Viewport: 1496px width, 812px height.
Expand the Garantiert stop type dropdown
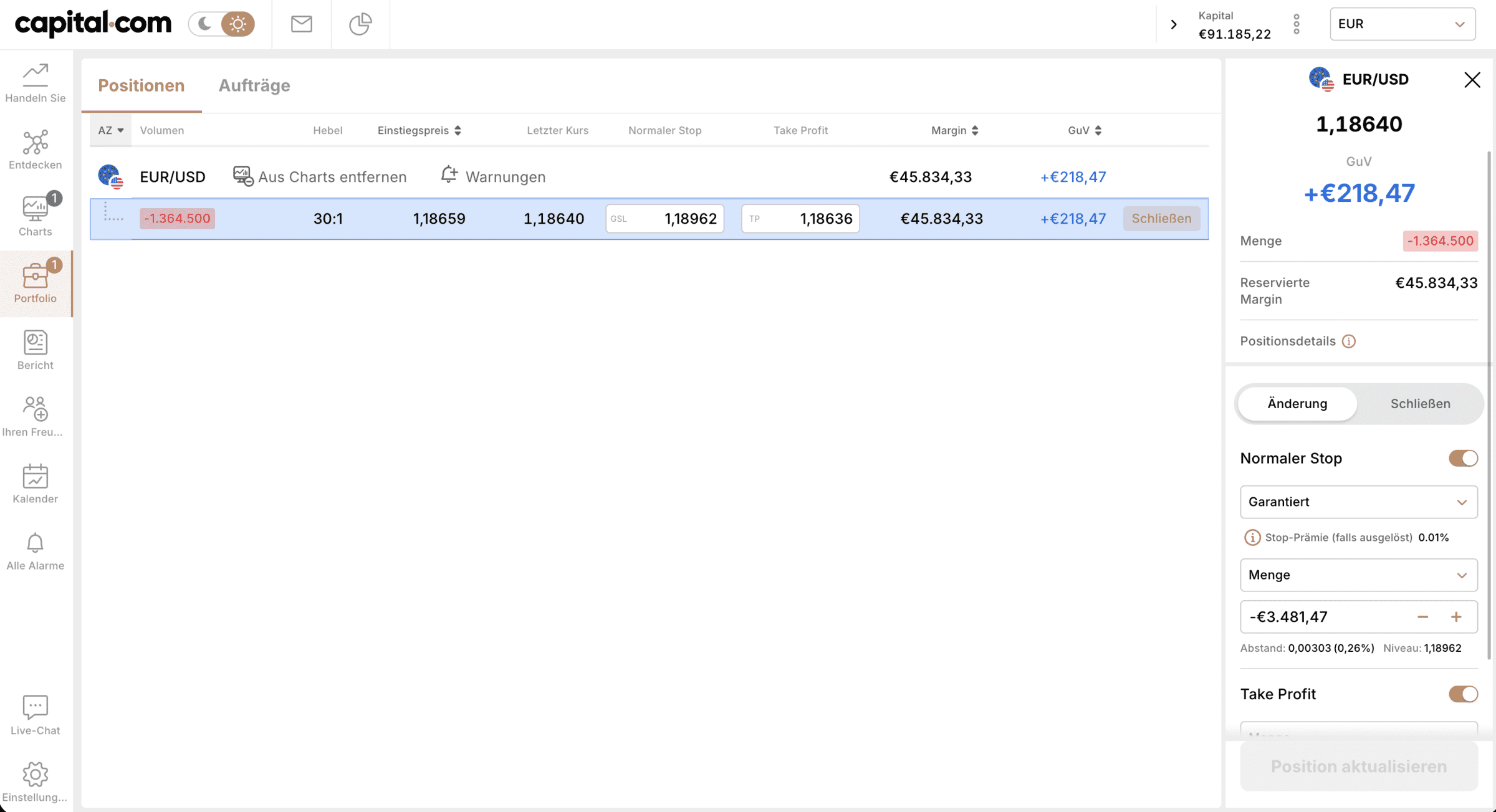(x=1358, y=502)
